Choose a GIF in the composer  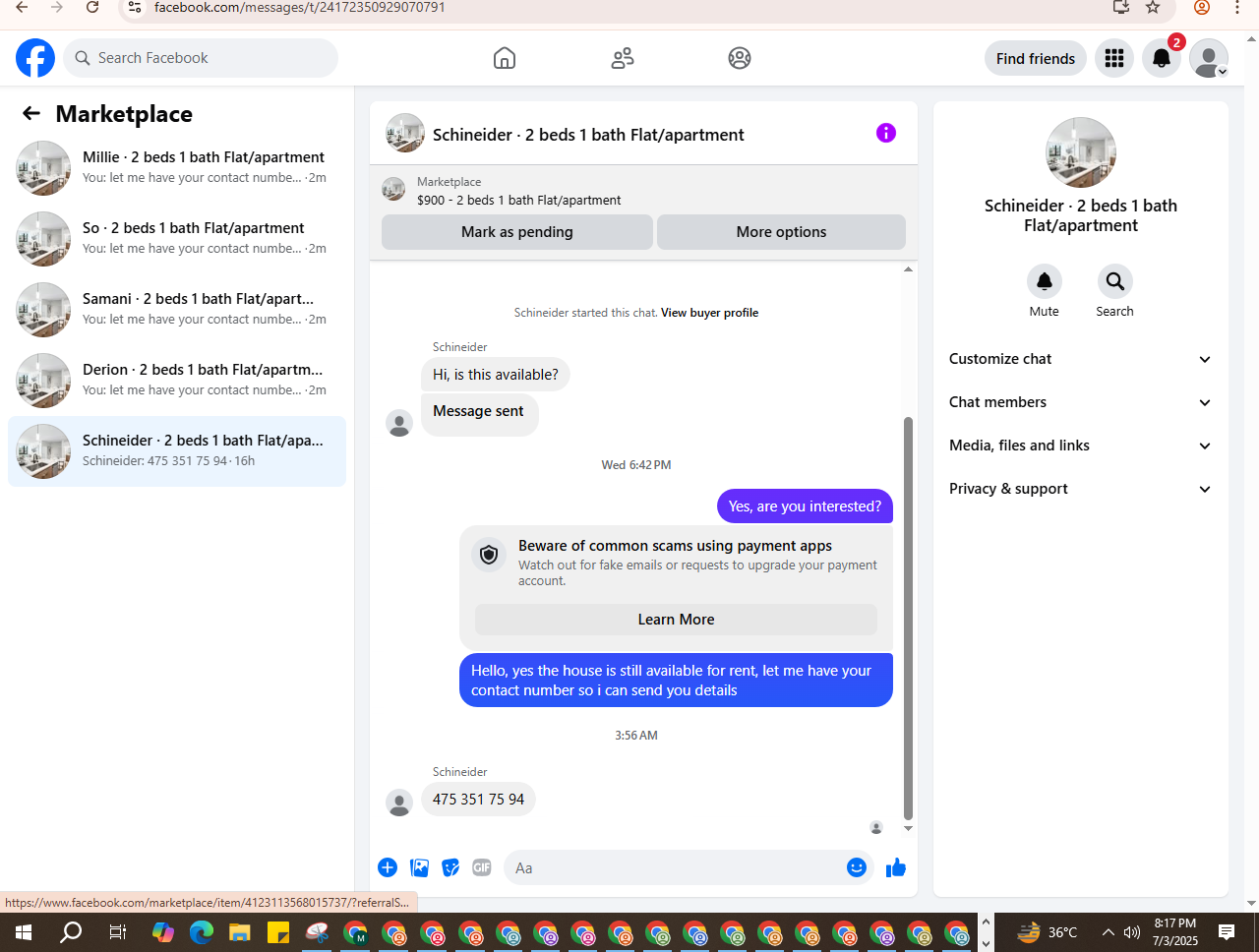click(x=482, y=867)
